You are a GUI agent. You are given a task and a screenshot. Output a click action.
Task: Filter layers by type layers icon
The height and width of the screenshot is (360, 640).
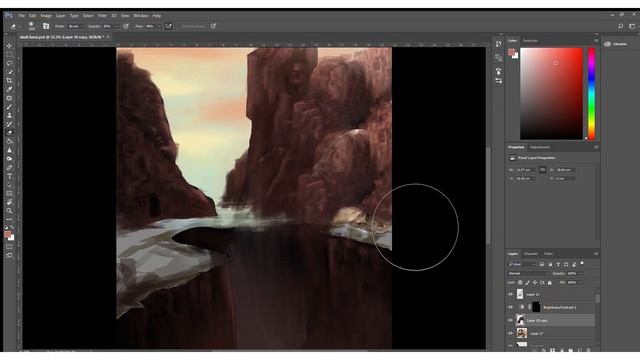coord(558,264)
